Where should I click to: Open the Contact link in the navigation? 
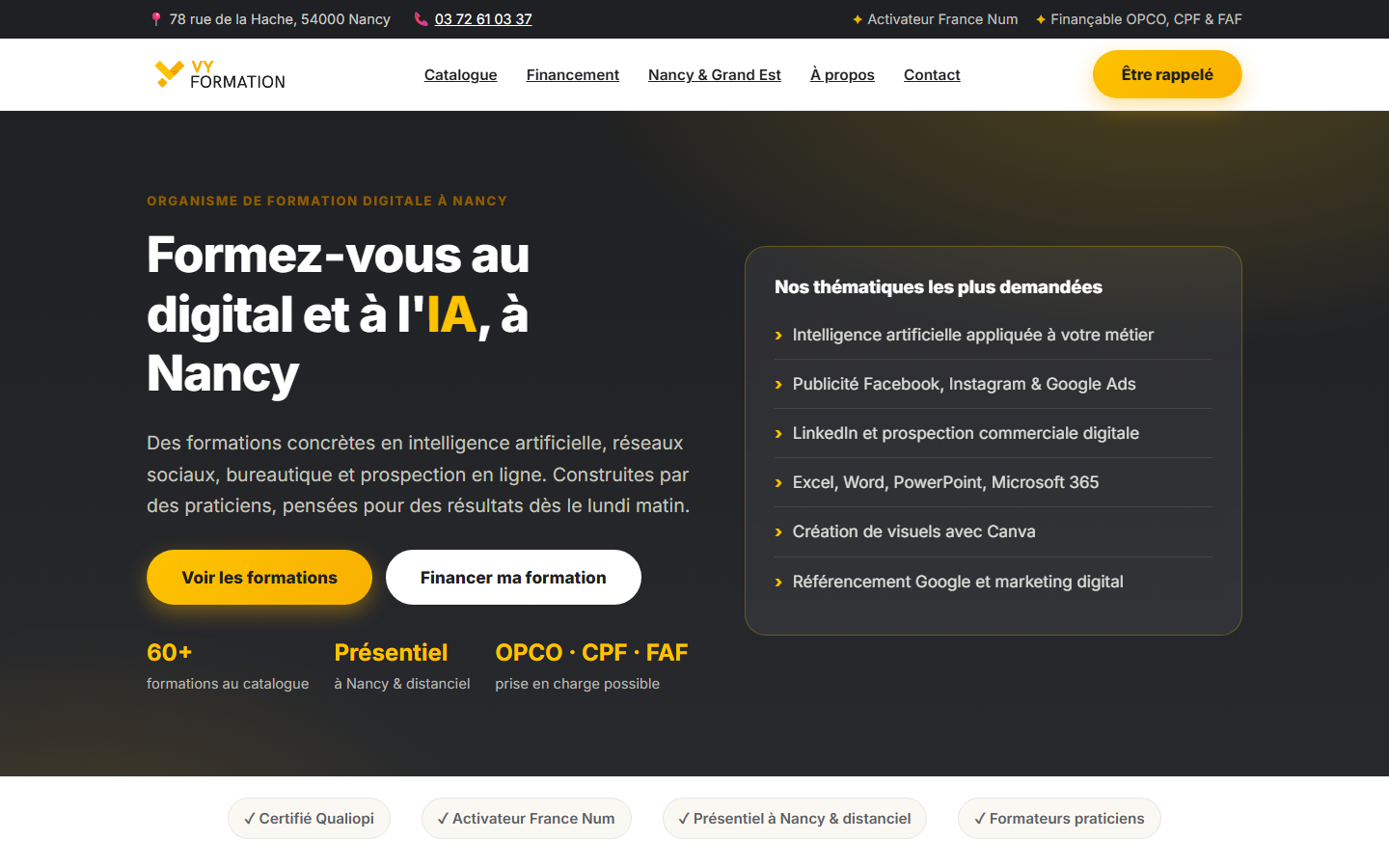pos(932,74)
